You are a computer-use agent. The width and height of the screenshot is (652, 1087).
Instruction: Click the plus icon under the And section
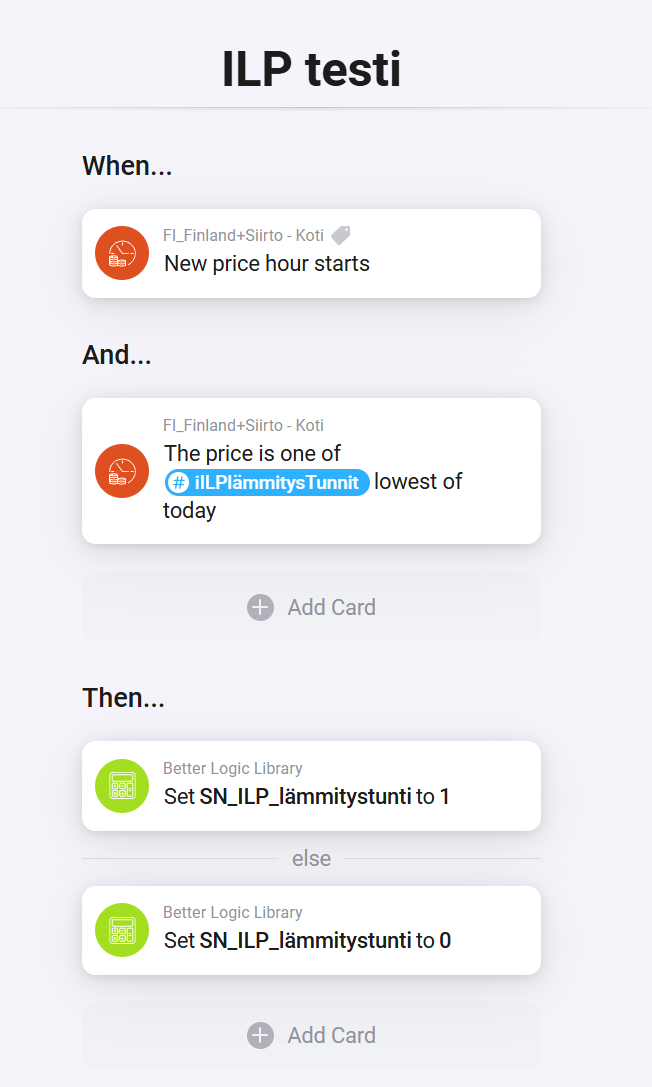point(260,607)
